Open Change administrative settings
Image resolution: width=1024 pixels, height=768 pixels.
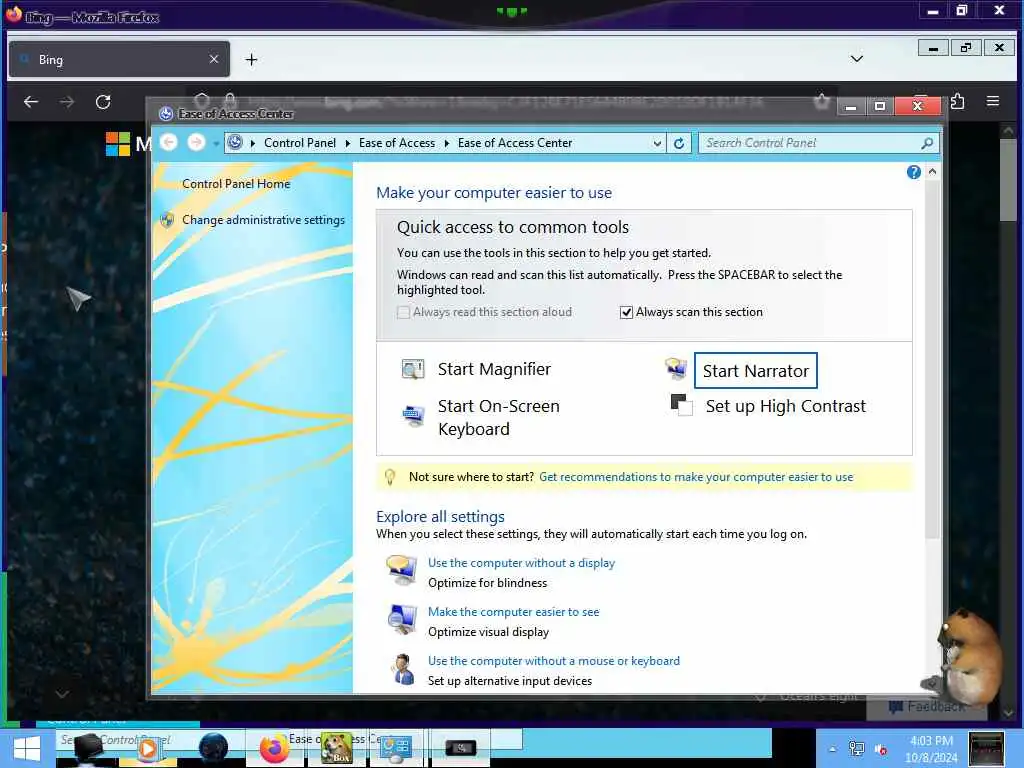pos(263,220)
